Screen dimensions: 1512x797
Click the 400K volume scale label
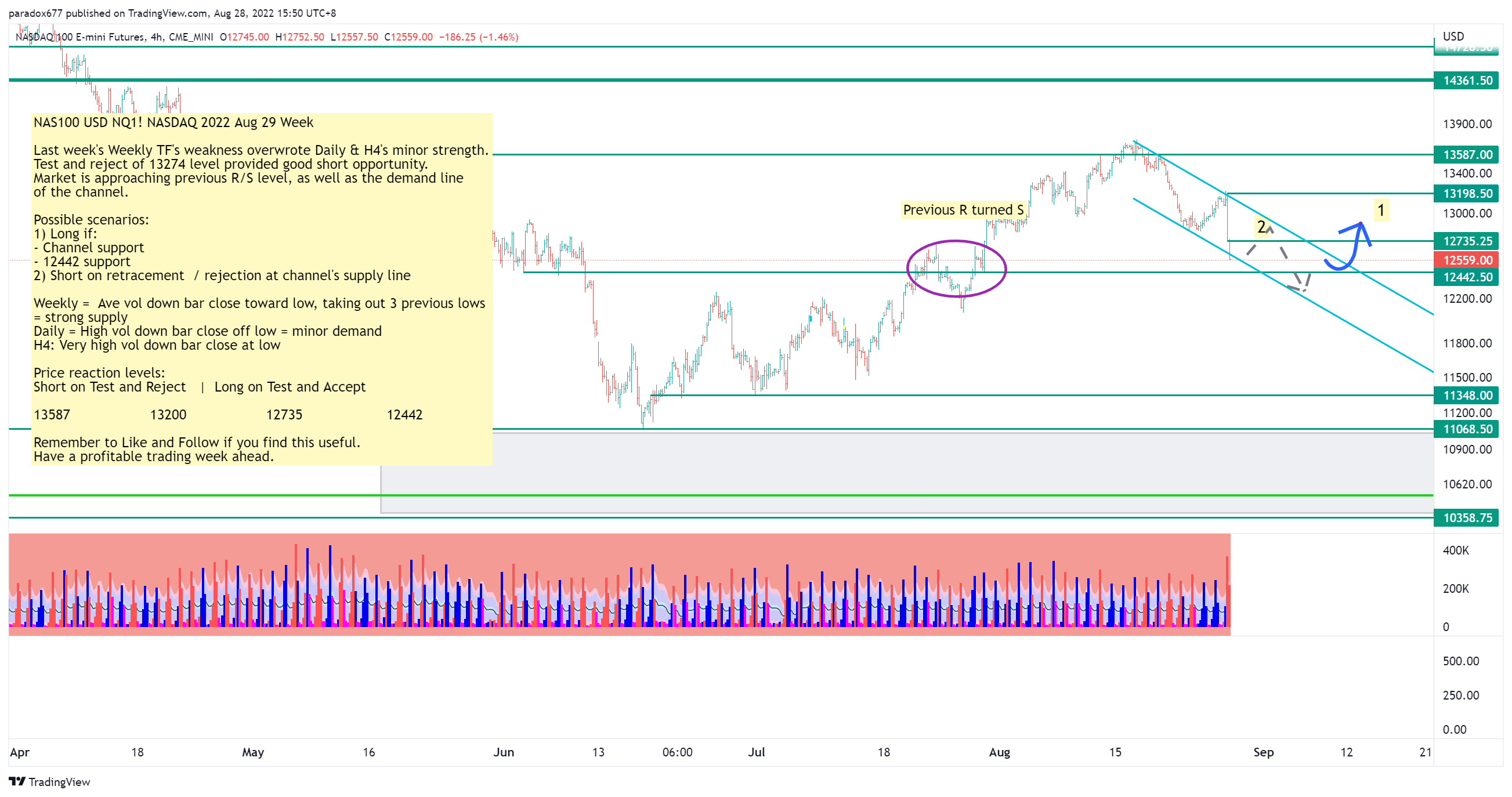pos(1456,550)
